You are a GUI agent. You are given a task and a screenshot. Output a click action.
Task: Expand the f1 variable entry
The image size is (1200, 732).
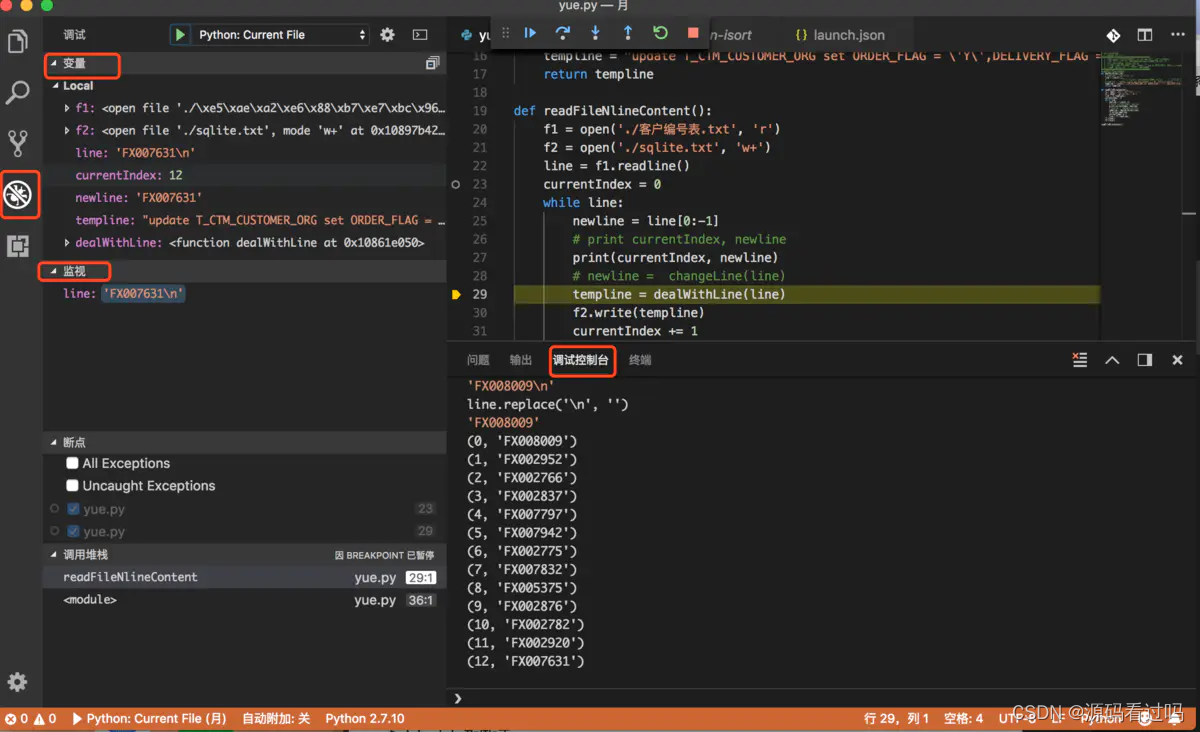coord(67,108)
